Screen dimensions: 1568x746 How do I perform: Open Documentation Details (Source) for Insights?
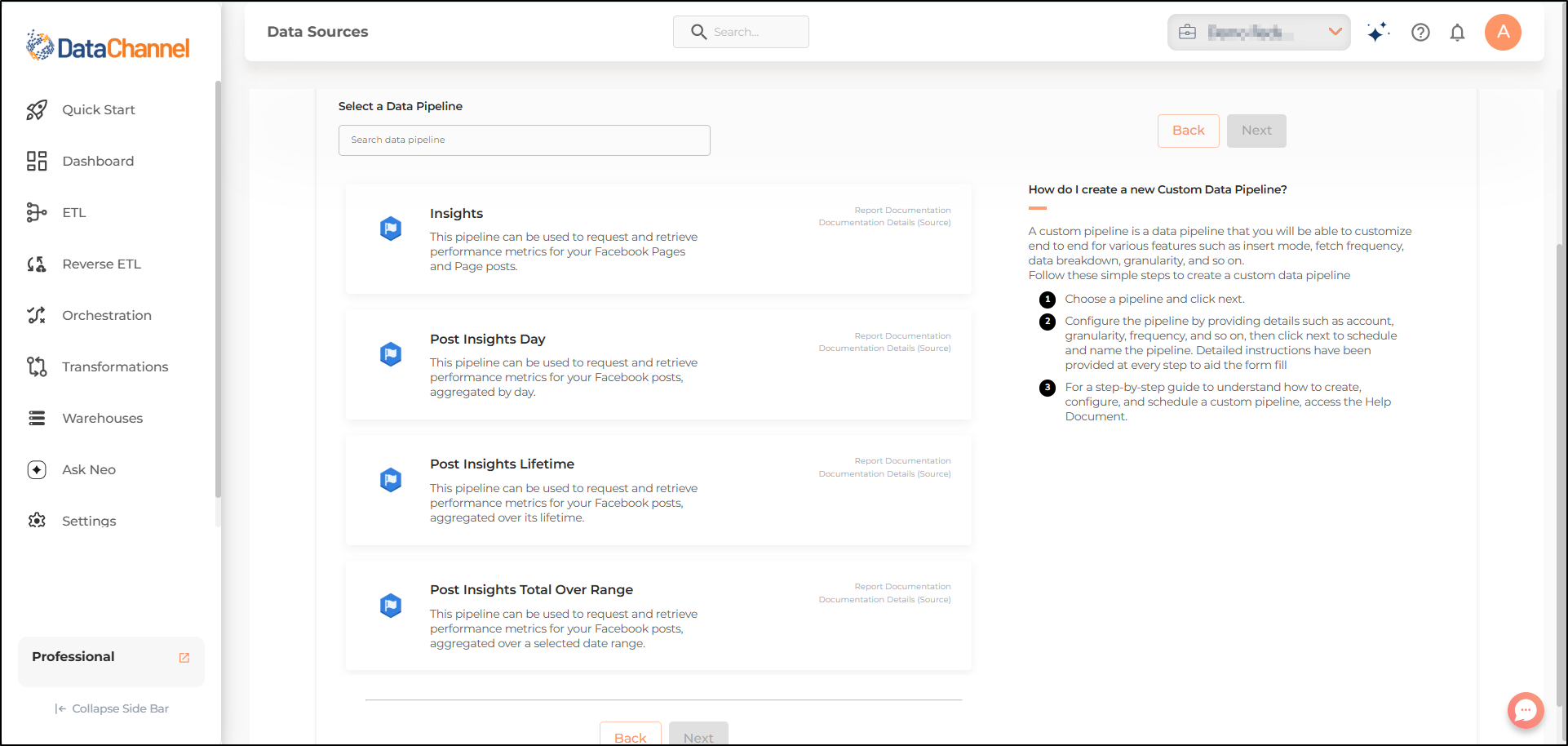(x=884, y=222)
